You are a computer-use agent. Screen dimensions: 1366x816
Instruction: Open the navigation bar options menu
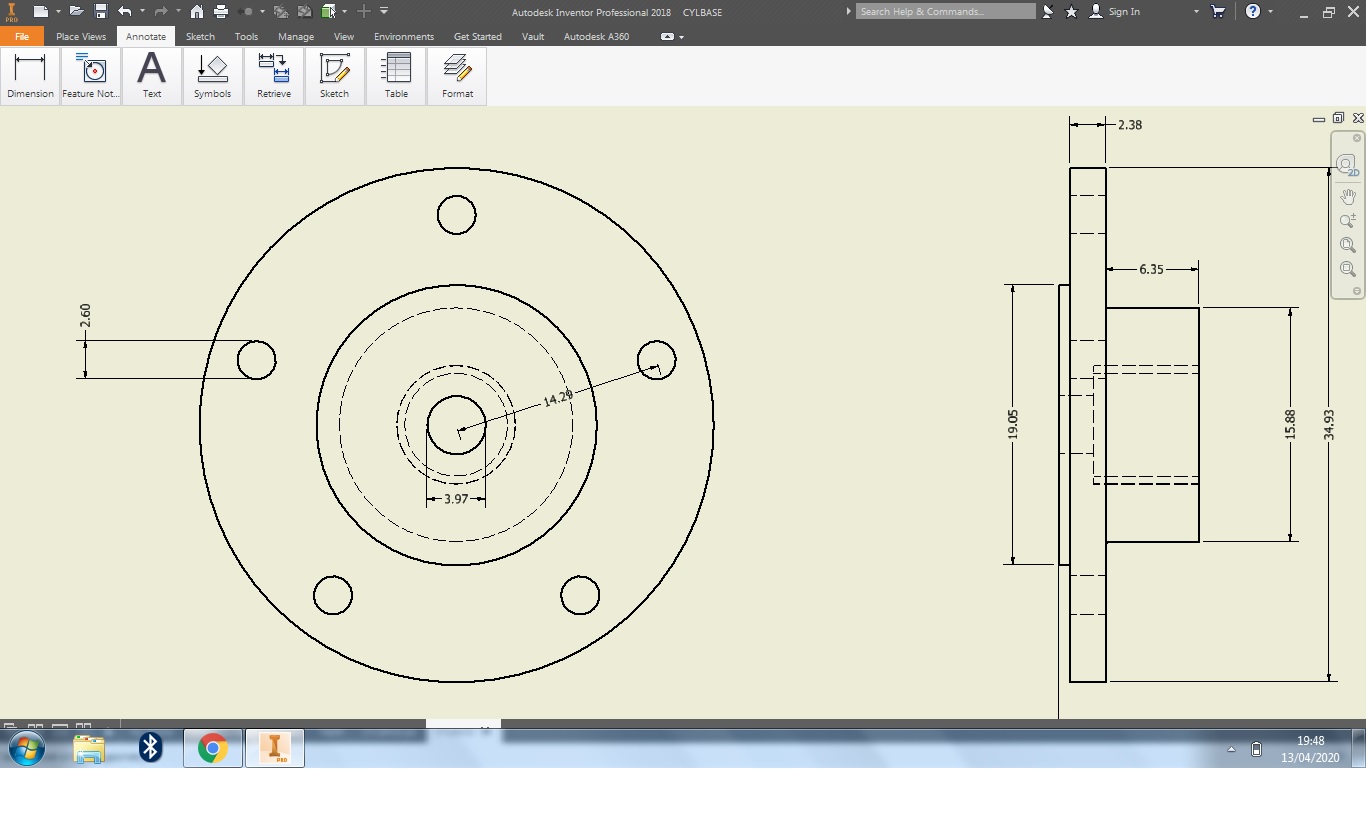(x=1357, y=291)
